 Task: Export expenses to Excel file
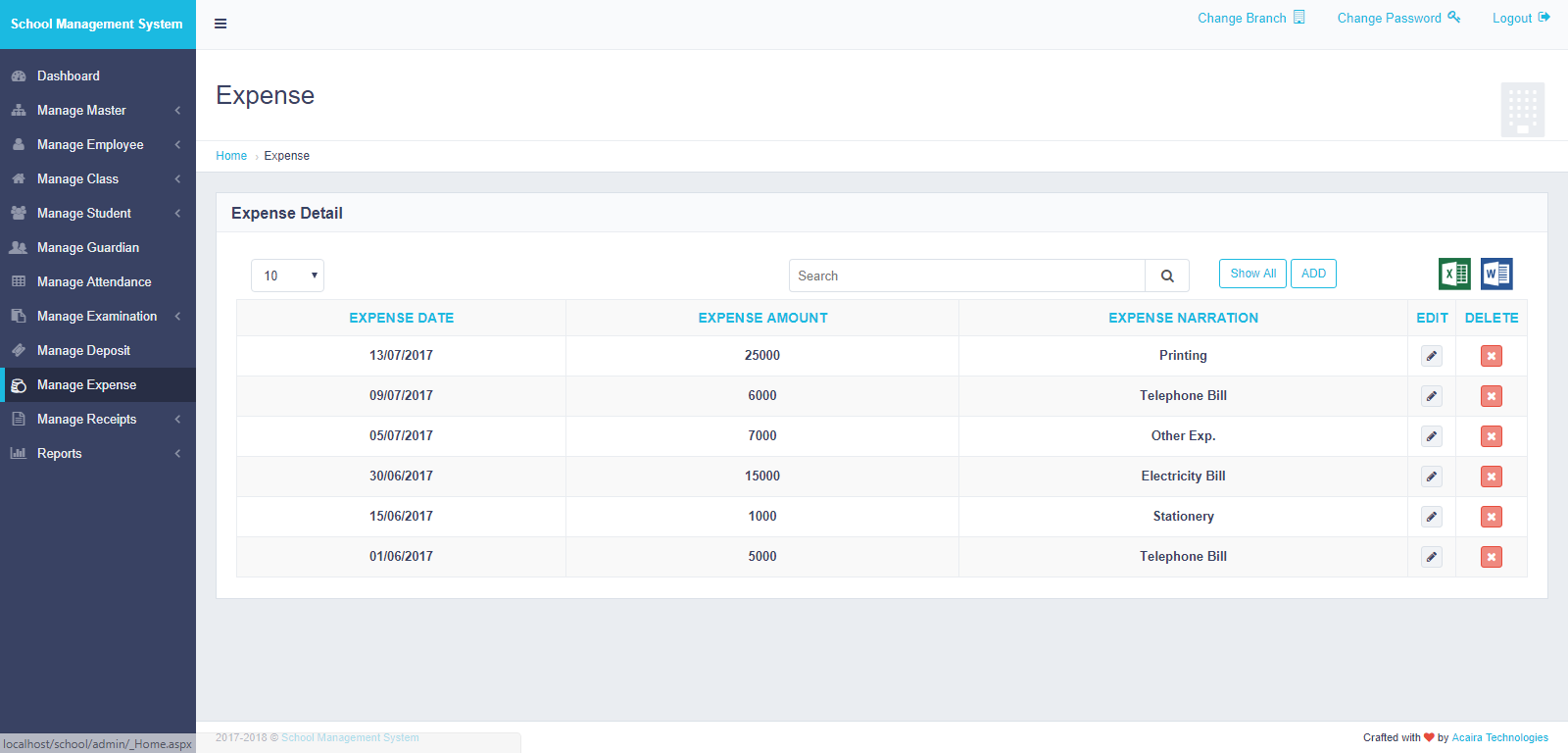(x=1454, y=274)
